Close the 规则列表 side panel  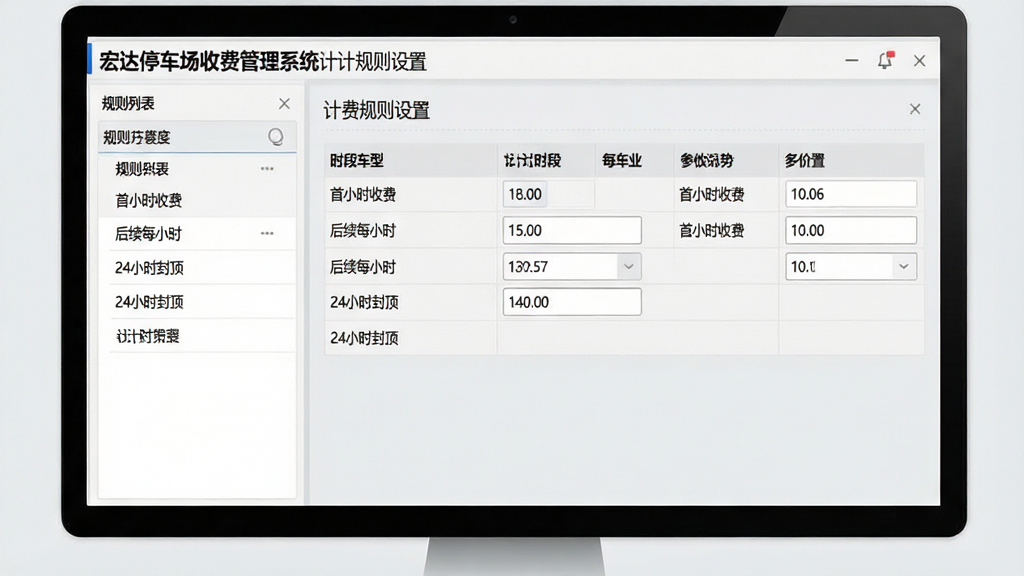point(284,104)
